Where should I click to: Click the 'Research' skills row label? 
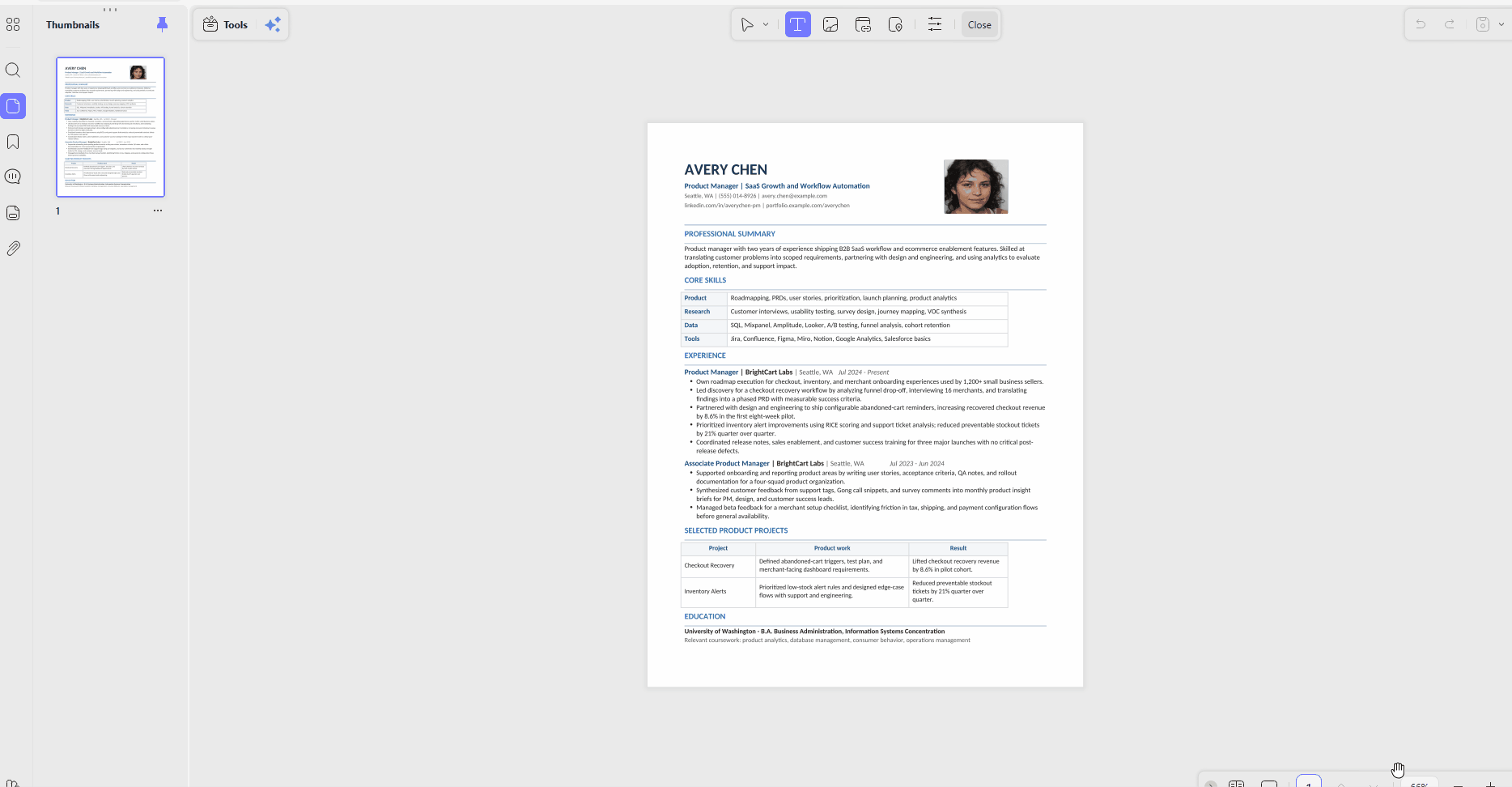(x=697, y=312)
